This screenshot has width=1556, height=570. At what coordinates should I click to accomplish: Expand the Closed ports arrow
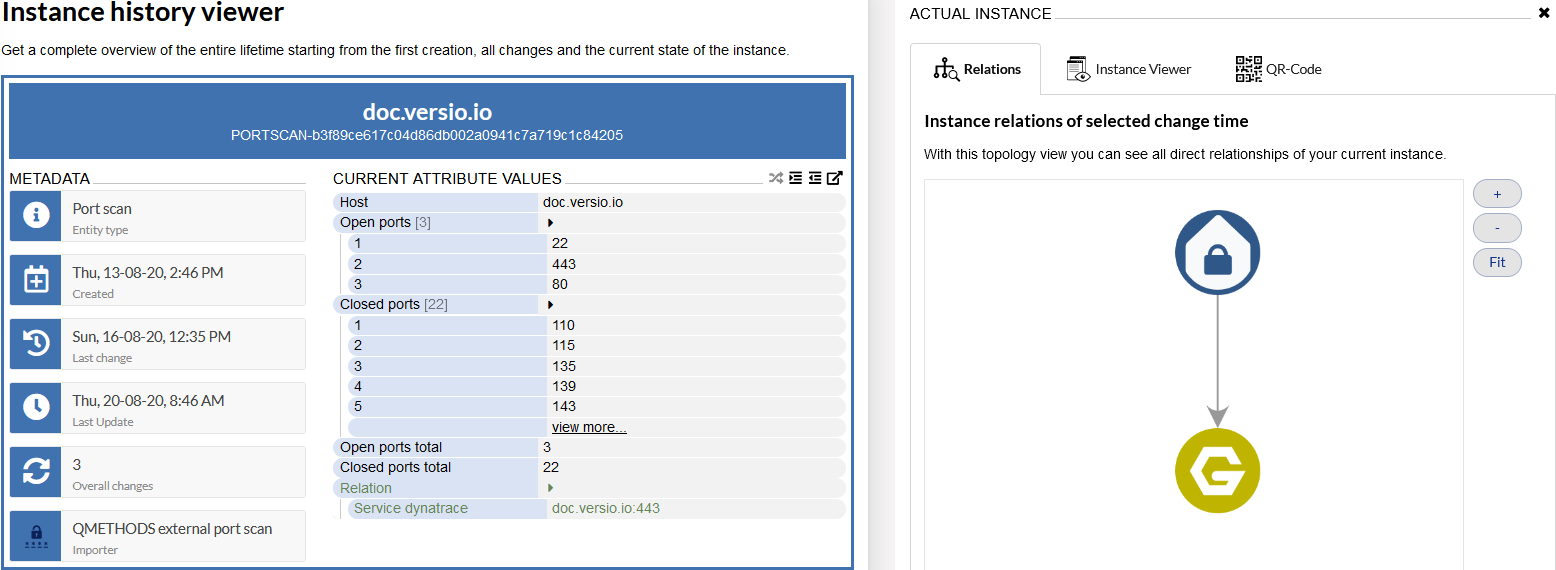coord(550,305)
